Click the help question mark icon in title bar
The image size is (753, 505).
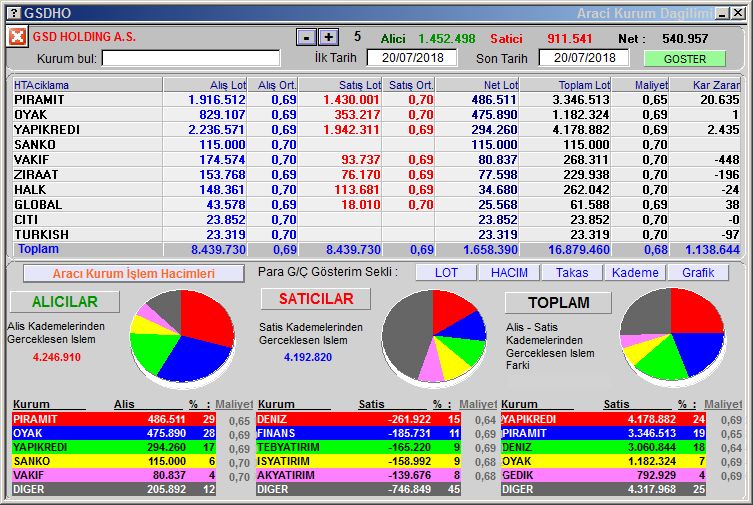(14, 13)
